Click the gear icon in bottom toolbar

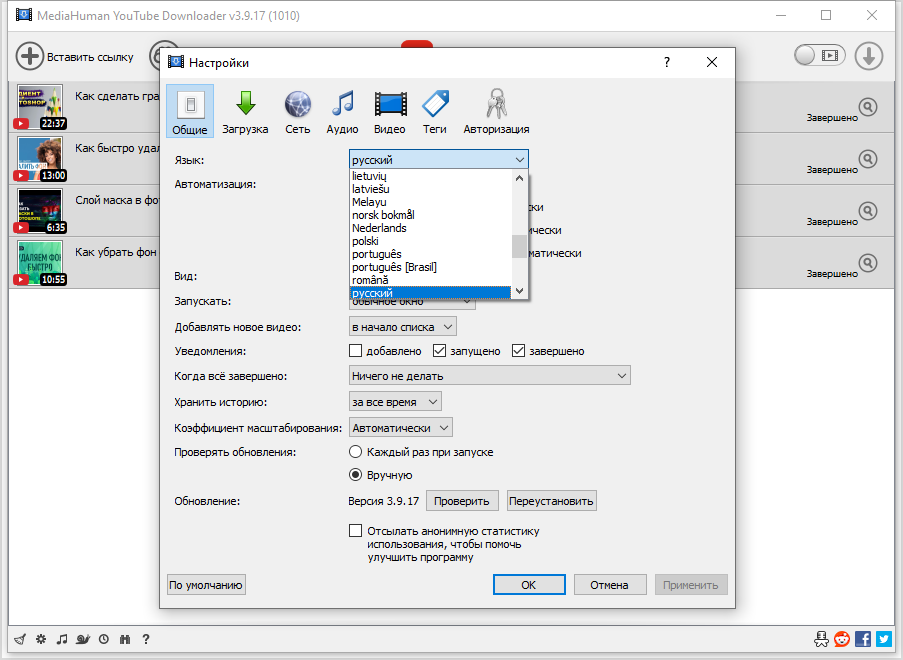(40, 639)
